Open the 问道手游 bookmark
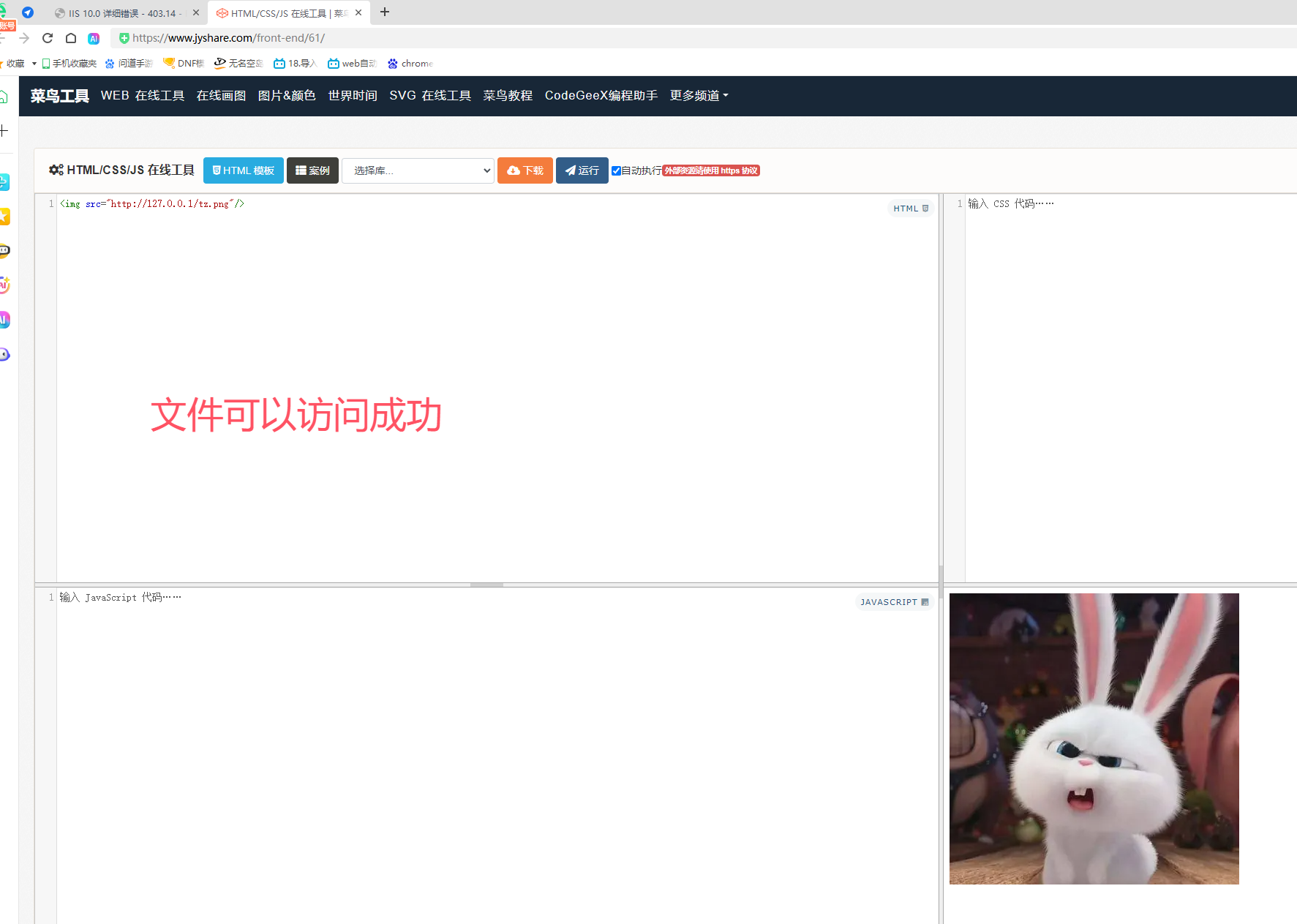The width and height of the screenshot is (1297, 924). click(x=129, y=64)
